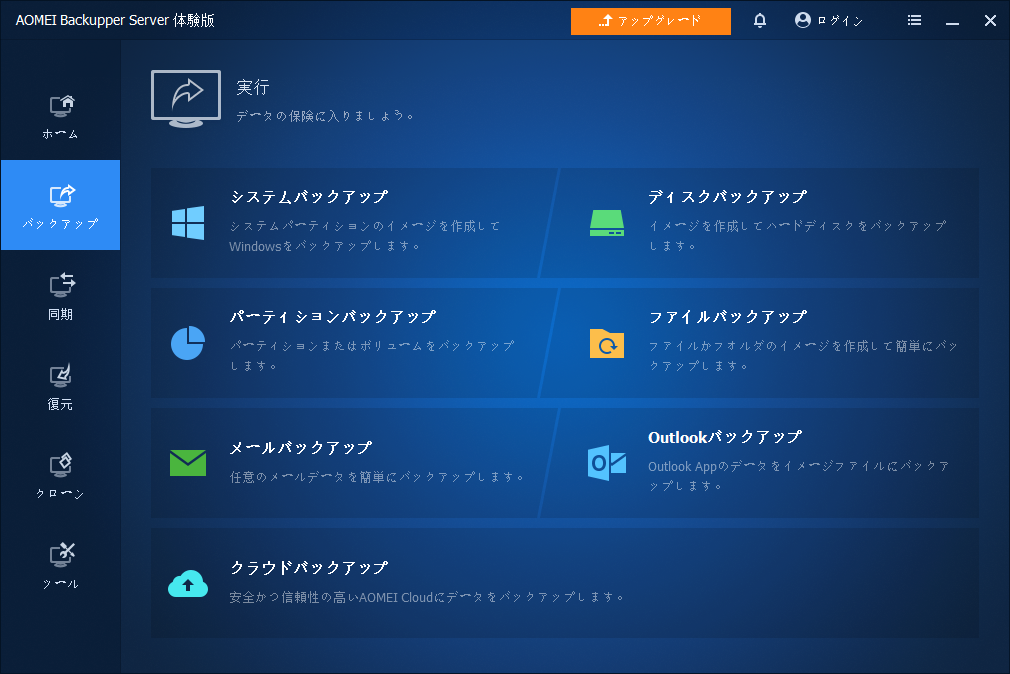The image size is (1010, 674).
Task: Choose クラウドバックアップ title
Action: 309,568
